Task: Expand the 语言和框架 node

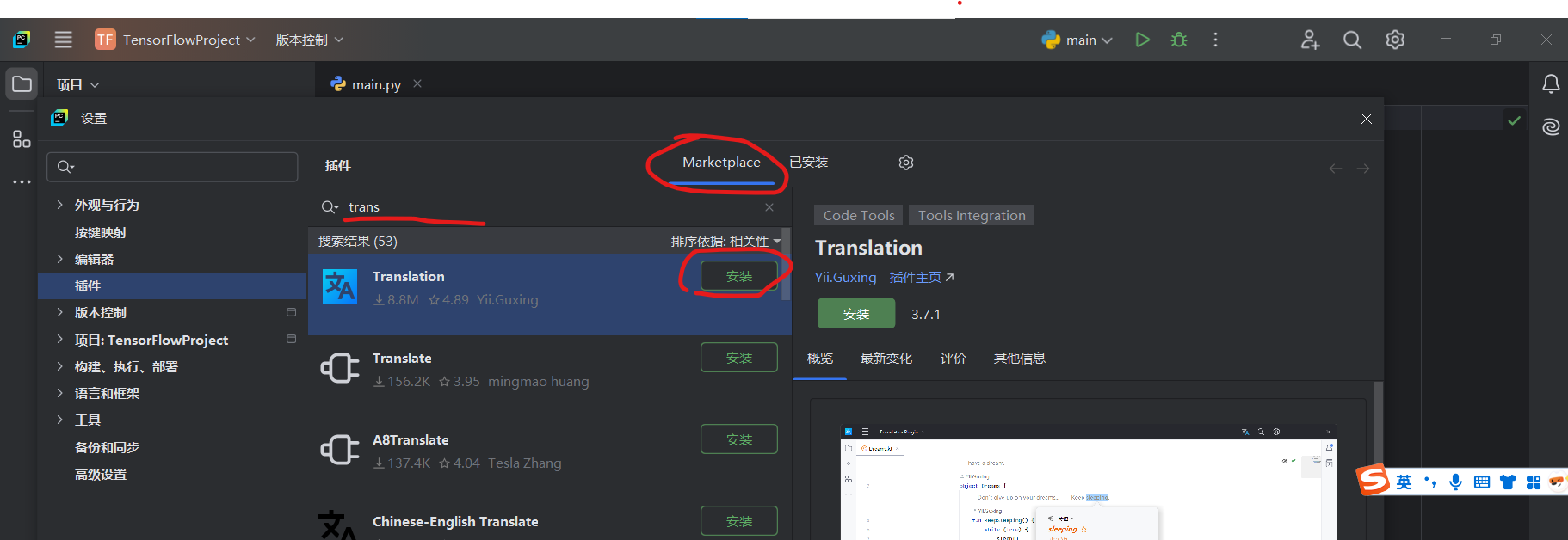Action: pos(59,393)
